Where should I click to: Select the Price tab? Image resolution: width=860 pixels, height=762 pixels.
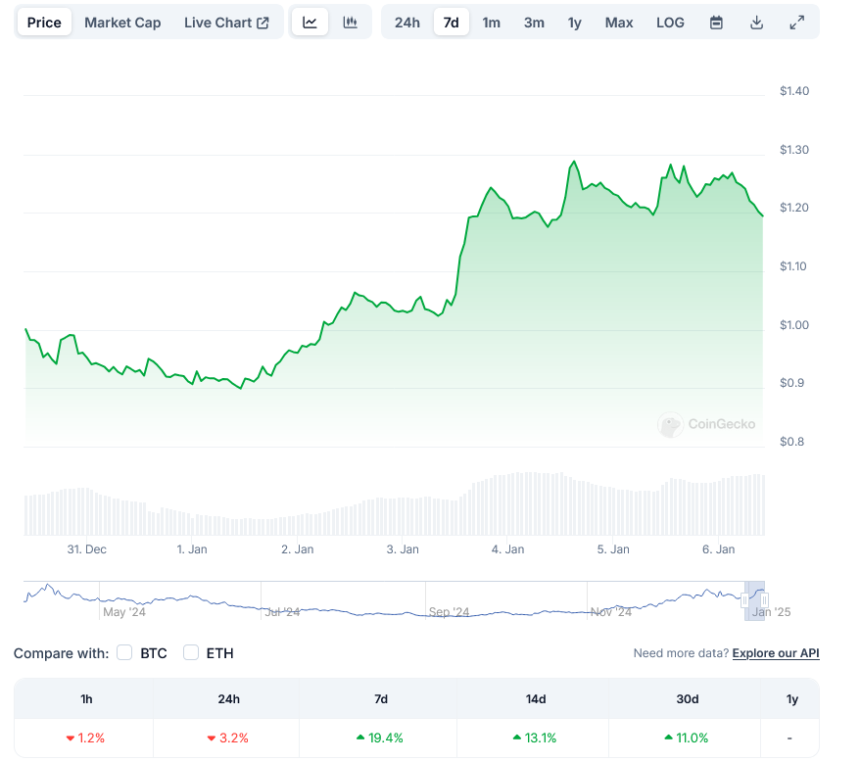coord(44,22)
